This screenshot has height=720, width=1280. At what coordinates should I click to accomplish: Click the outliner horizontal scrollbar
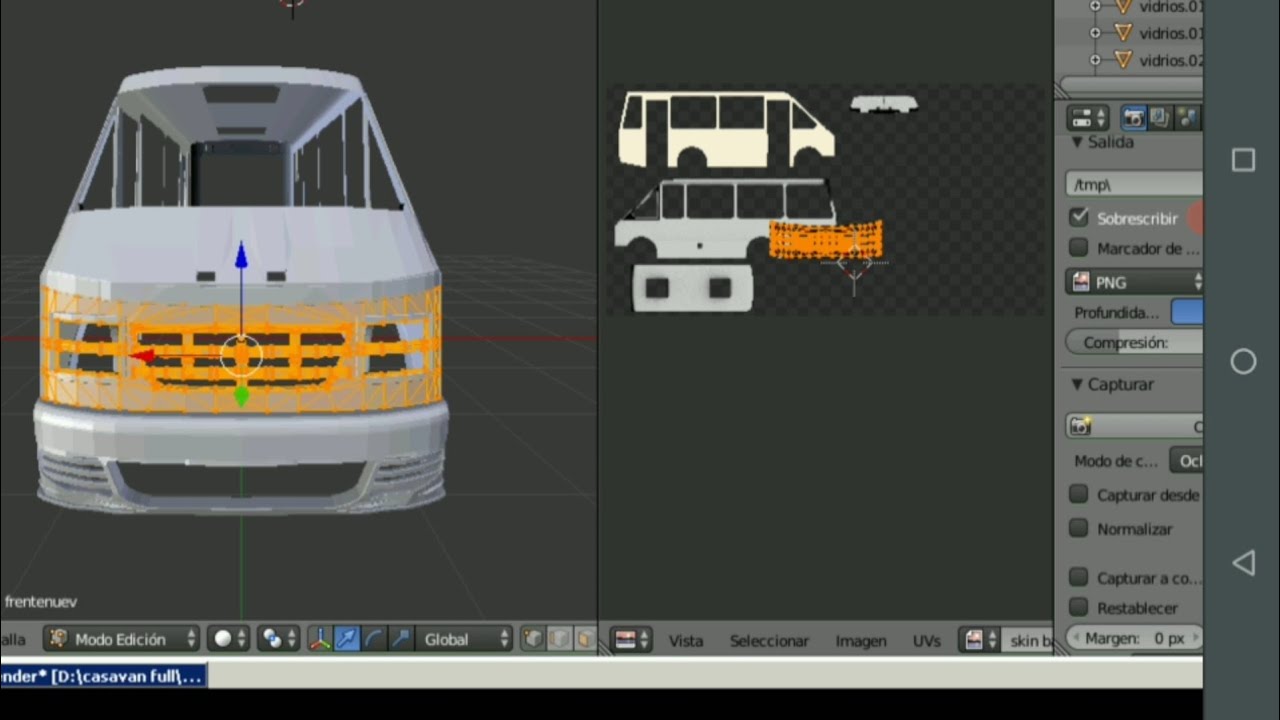click(x=1131, y=87)
